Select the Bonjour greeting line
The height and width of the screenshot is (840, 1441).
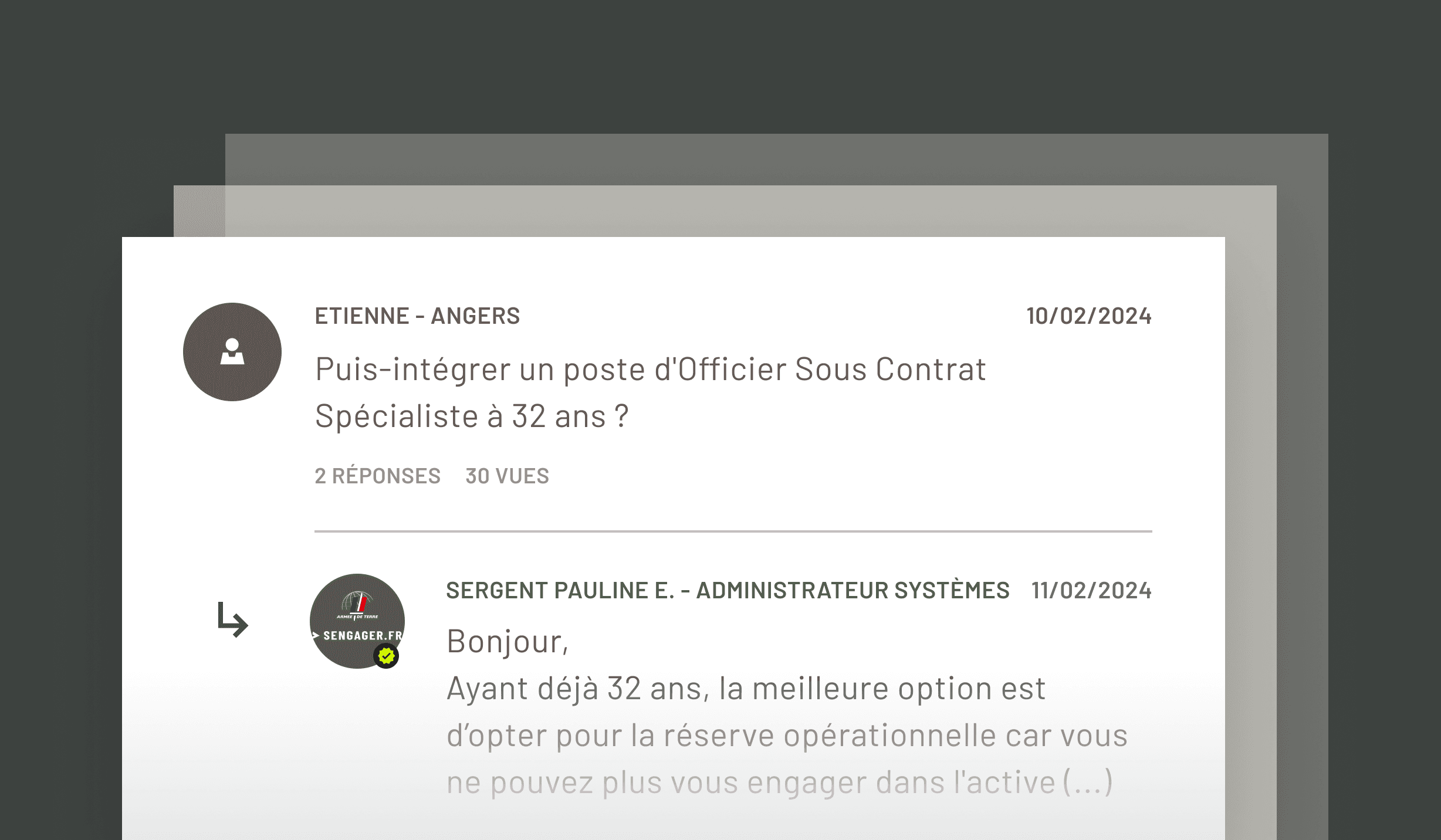click(508, 641)
